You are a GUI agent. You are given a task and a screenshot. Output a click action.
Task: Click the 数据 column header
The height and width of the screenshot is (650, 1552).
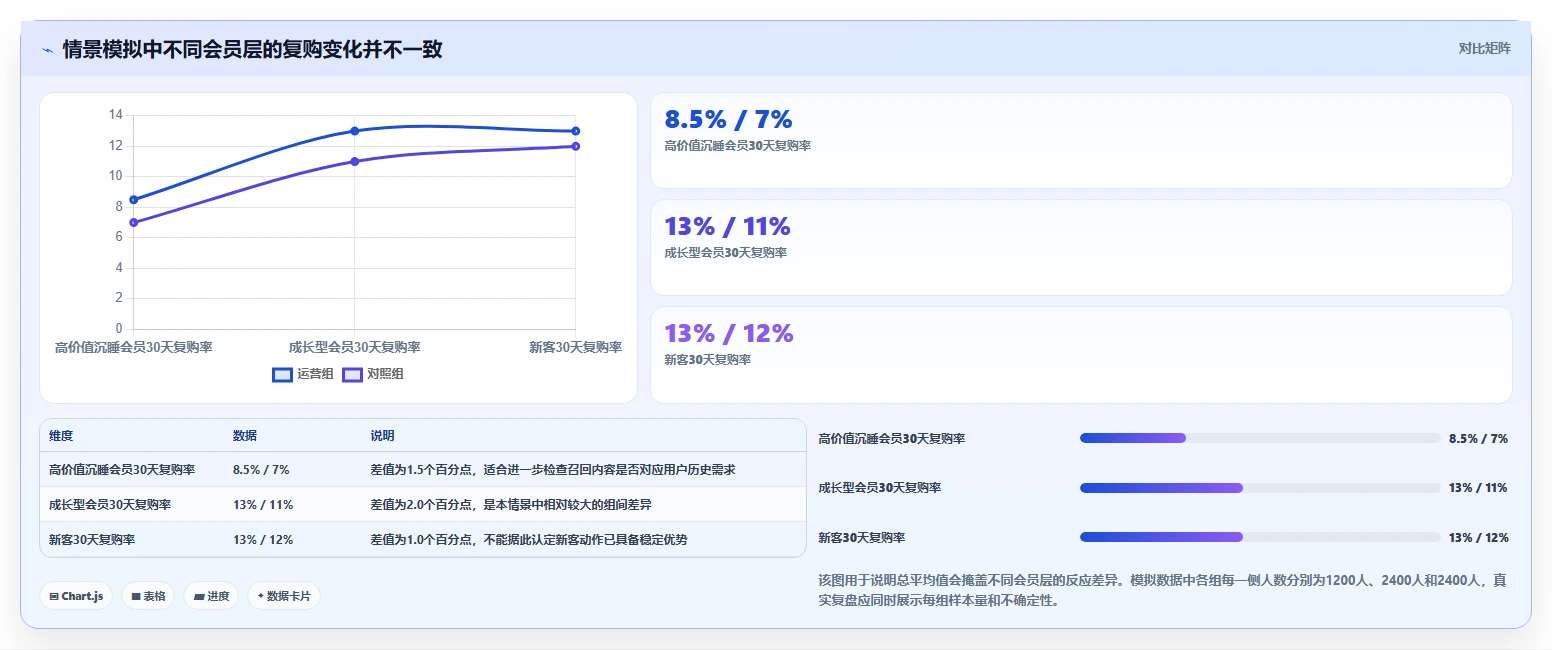click(x=245, y=436)
